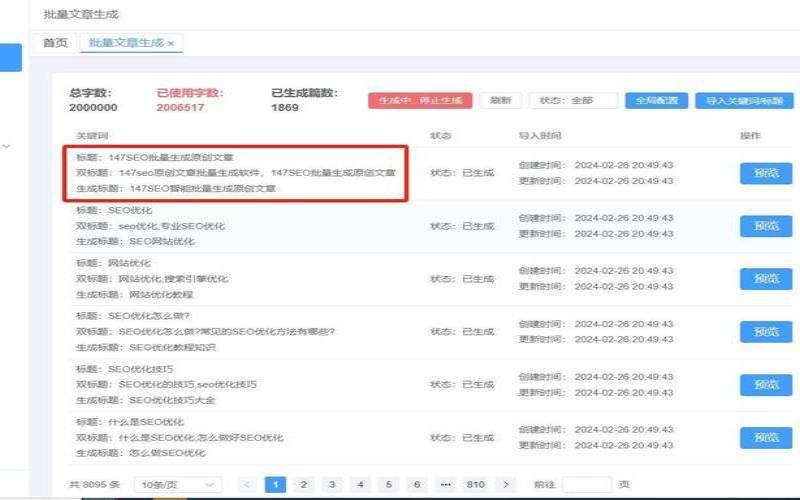Go to next page arrow
The height and width of the screenshot is (500, 800).
(x=506, y=484)
